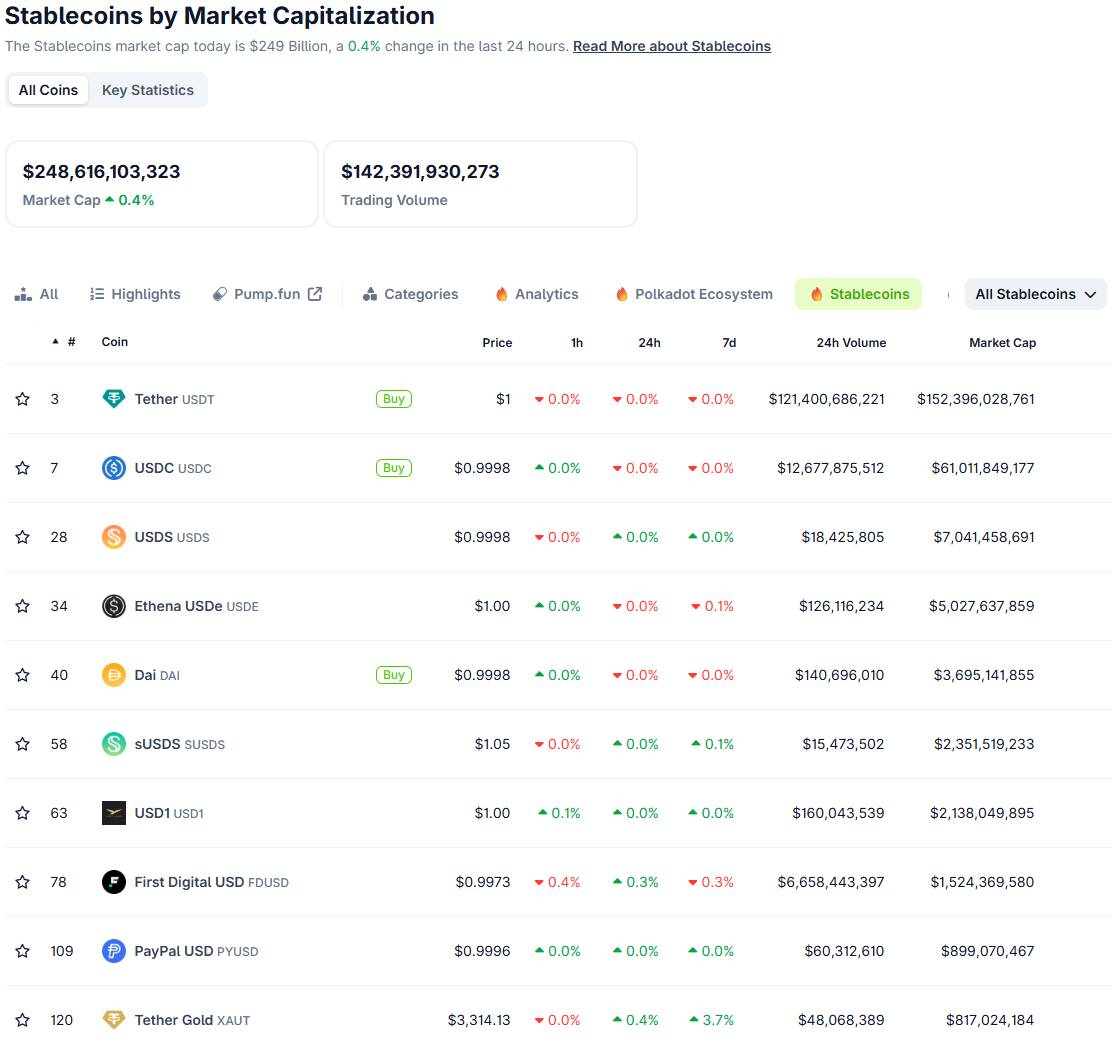
Task: Open the PayPal USD coin page
Action: click(x=196, y=951)
